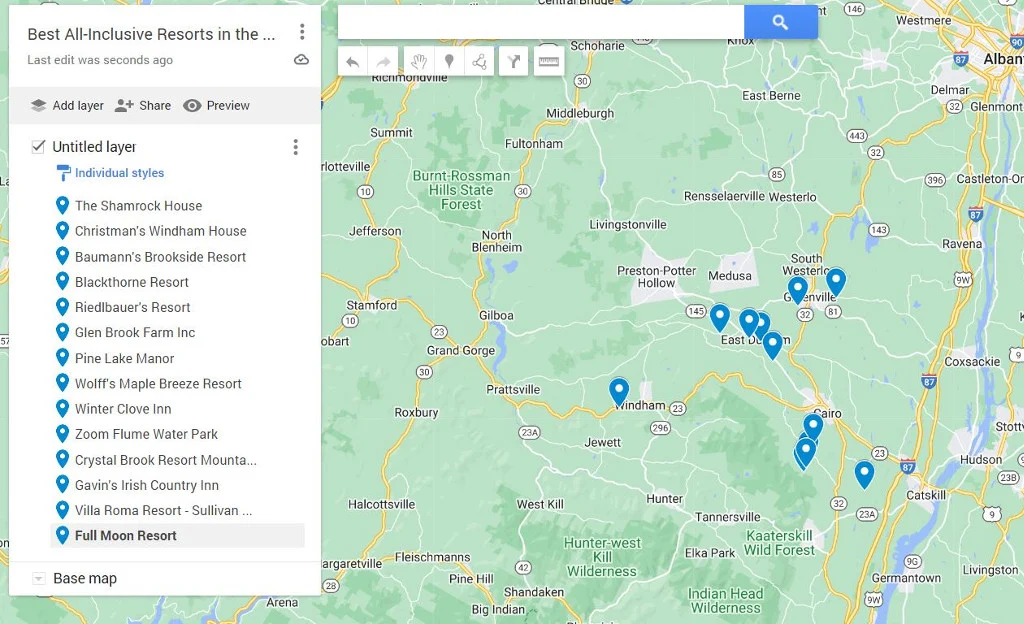
Task: Click the undo arrow in map toolbar
Action: pyautogui.click(x=353, y=62)
